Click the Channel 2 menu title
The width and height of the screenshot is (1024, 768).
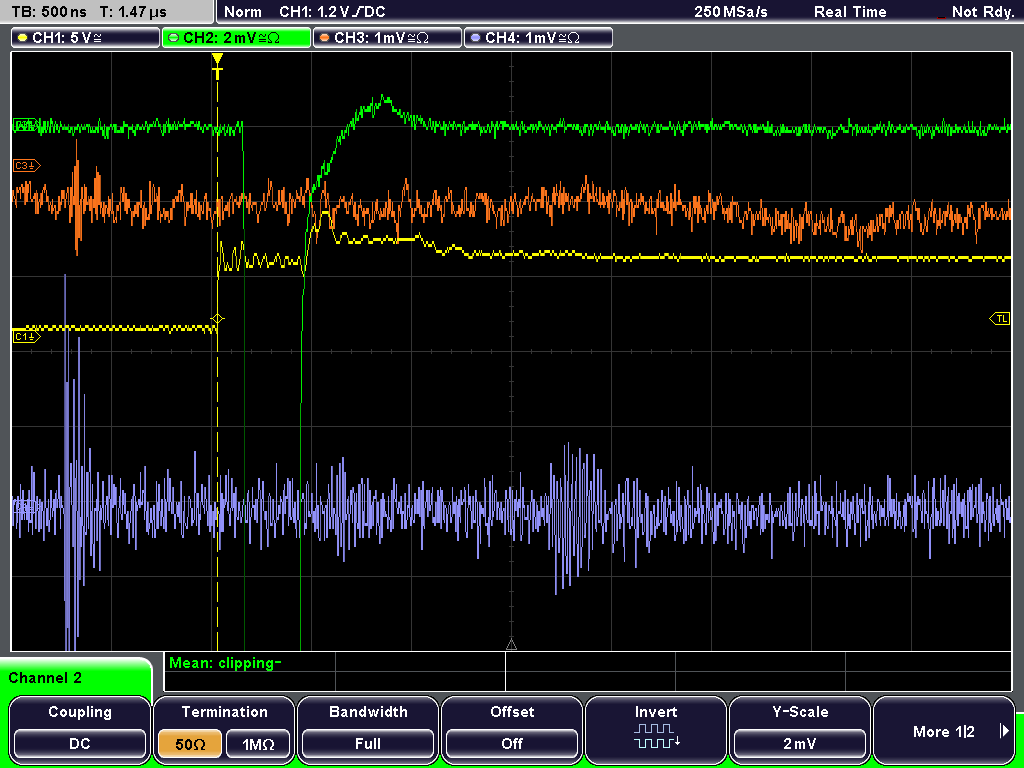(45, 678)
